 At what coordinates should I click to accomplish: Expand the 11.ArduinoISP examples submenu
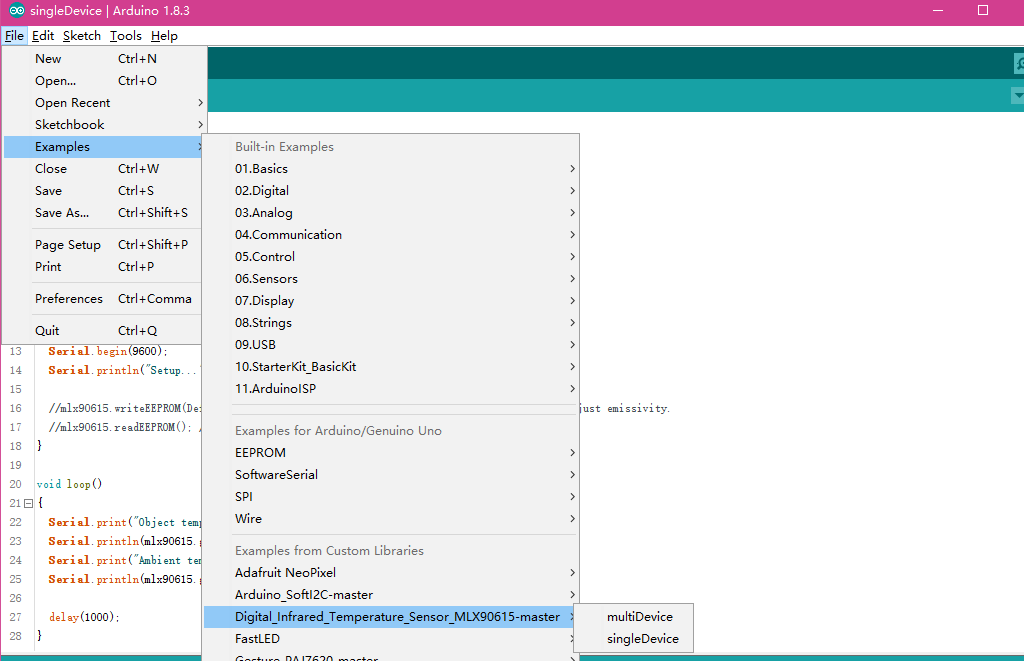(391, 389)
